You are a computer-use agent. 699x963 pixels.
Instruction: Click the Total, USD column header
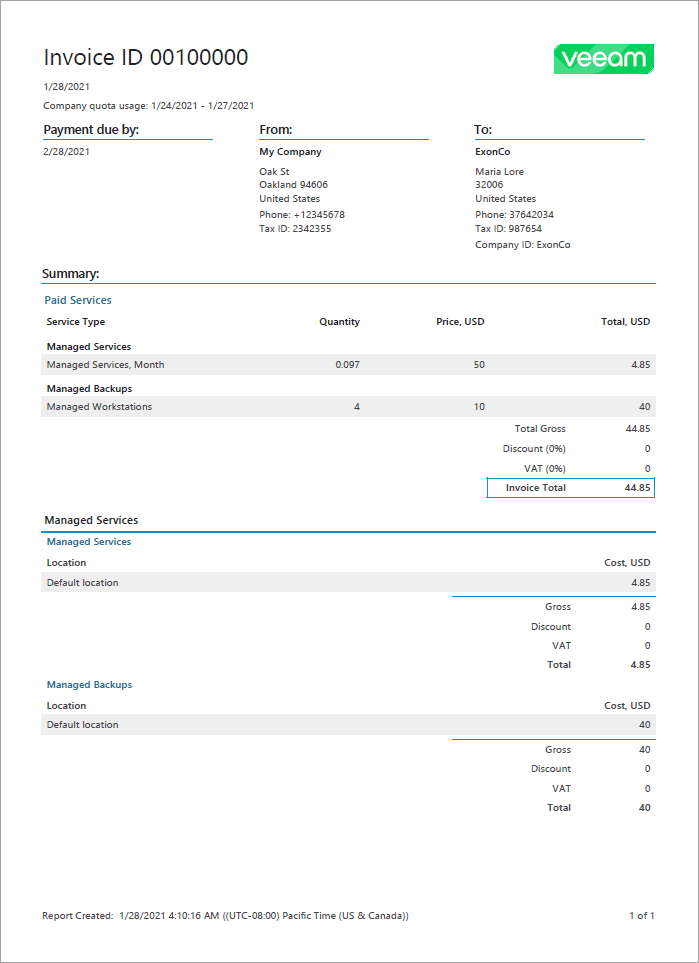click(625, 322)
